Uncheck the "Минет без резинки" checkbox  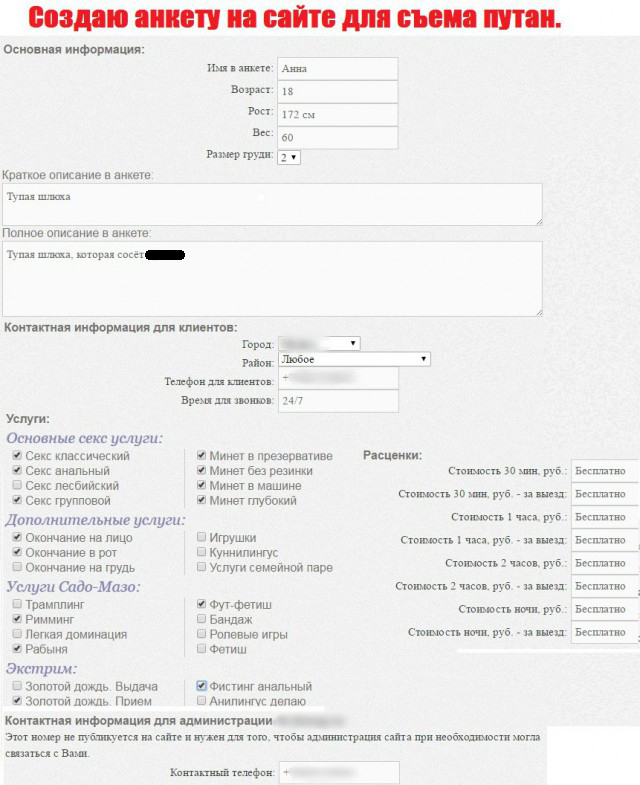click(201, 470)
